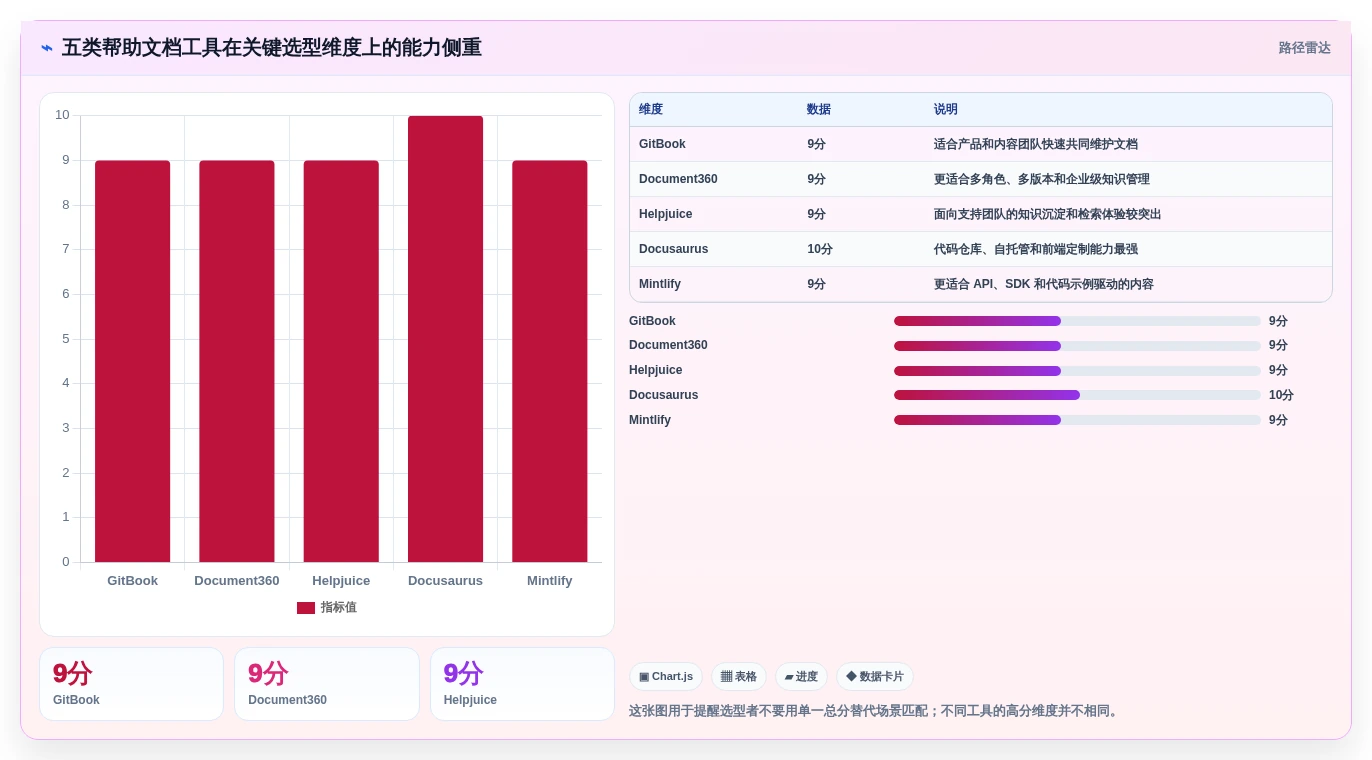Screen dimensions: 1372x760
Task: Select the Helpjuice table row name
Action: coord(666,214)
